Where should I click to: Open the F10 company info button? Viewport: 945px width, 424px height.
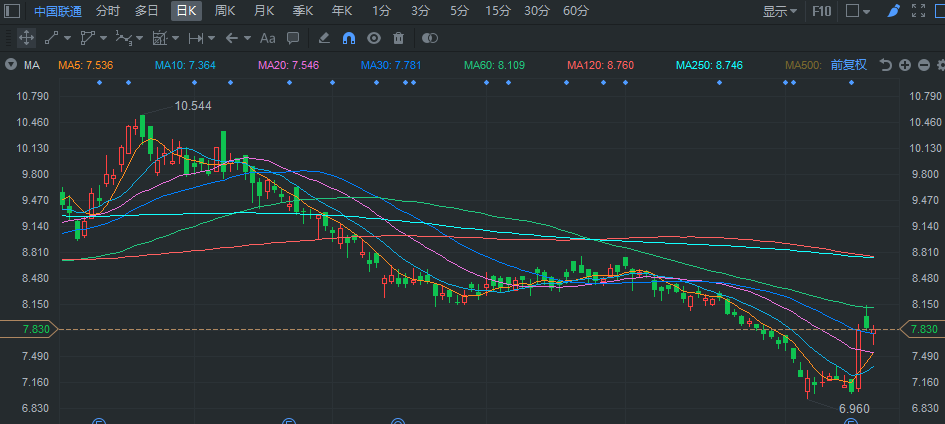(x=821, y=11)
